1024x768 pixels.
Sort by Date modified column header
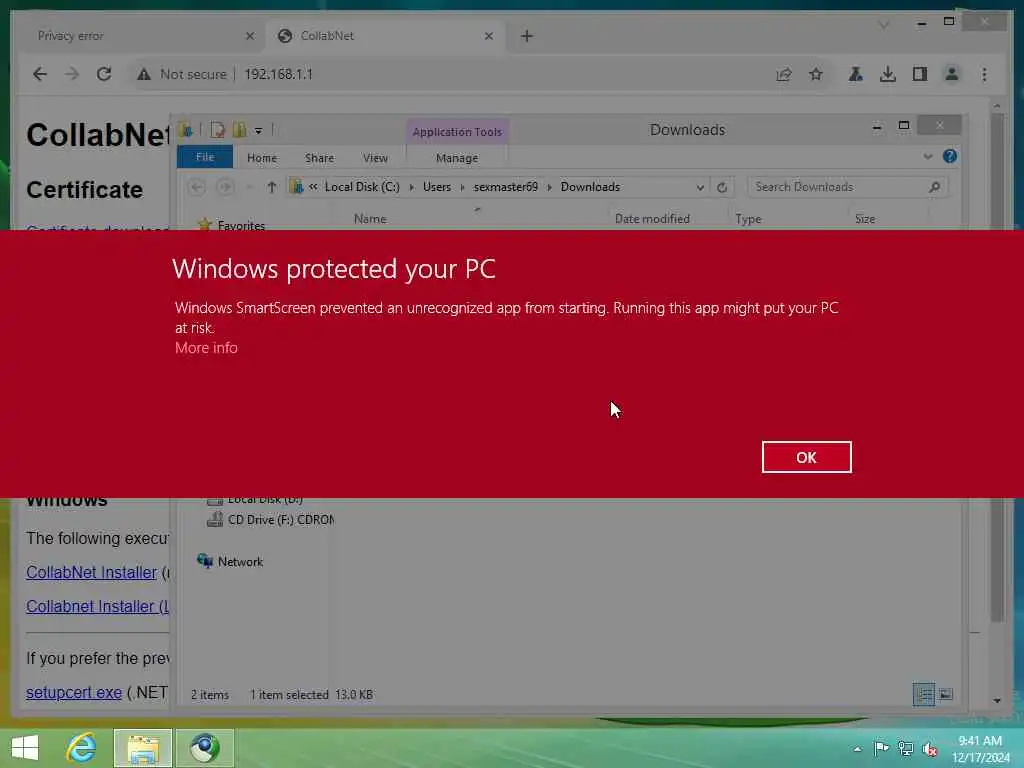[652, 219]
